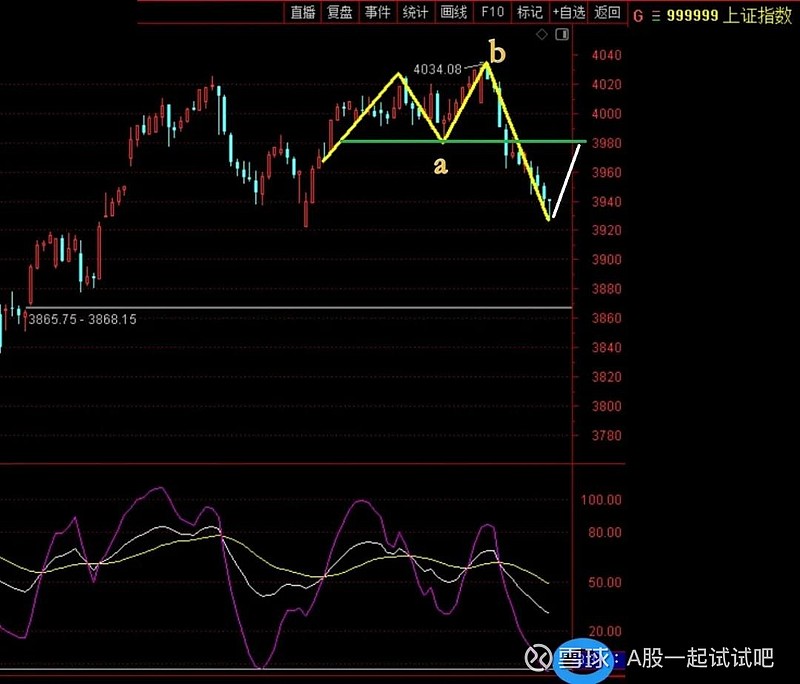
Task: Open the 标记 mark menu
Action: pos(530,12)
